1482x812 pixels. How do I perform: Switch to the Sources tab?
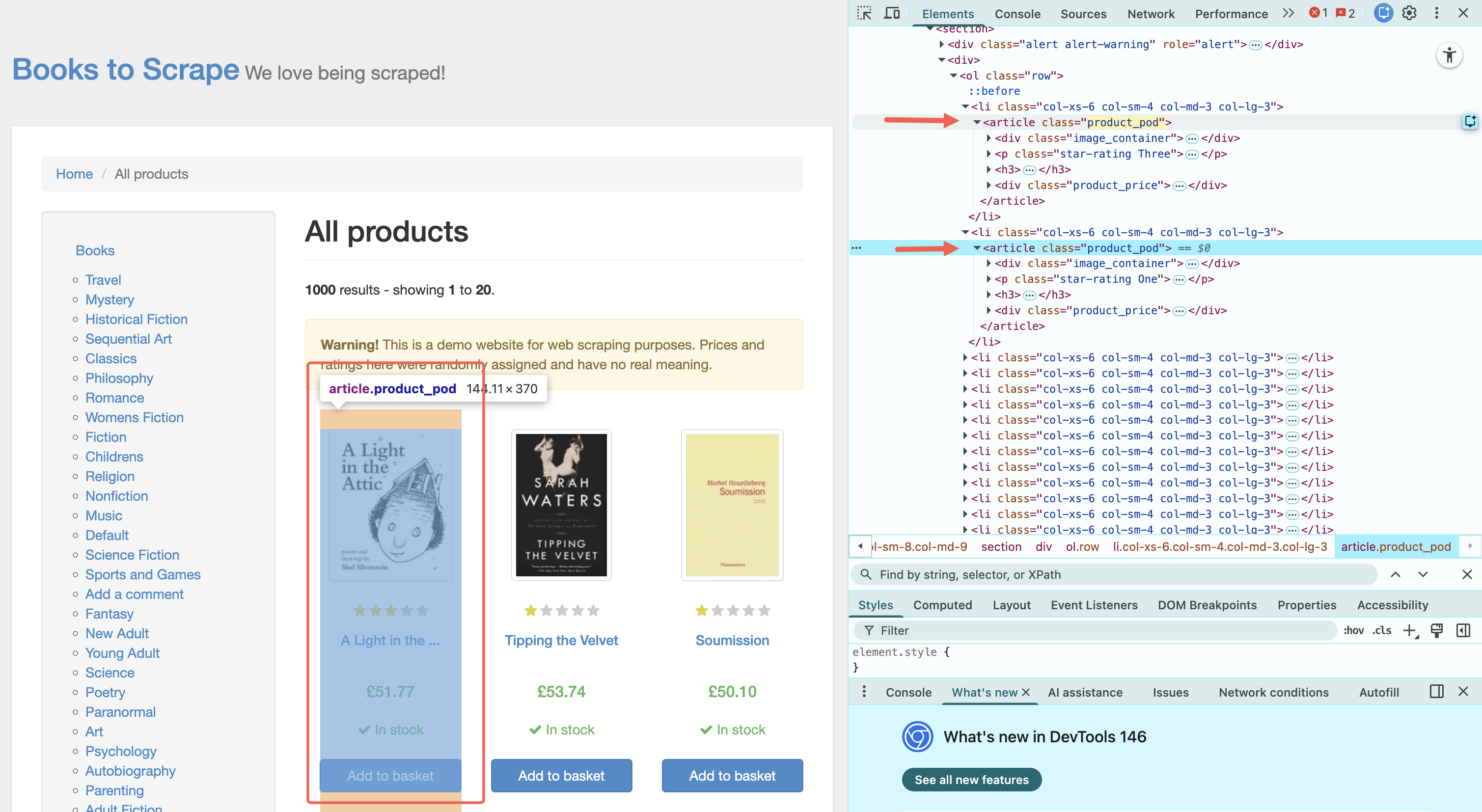tap(1083, 14)
